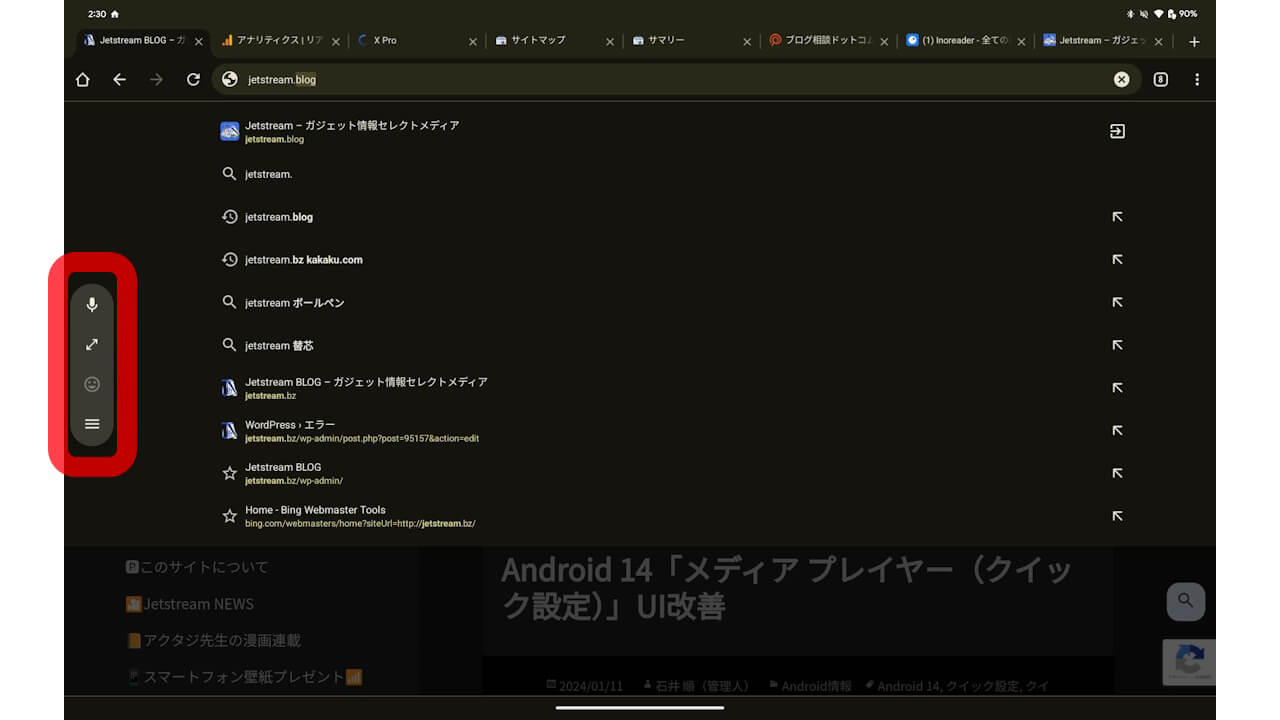Screen dimensions: 1280x720
Task: Open Jetstream NEWS sidebar link
Action: [x=190, y=604]
